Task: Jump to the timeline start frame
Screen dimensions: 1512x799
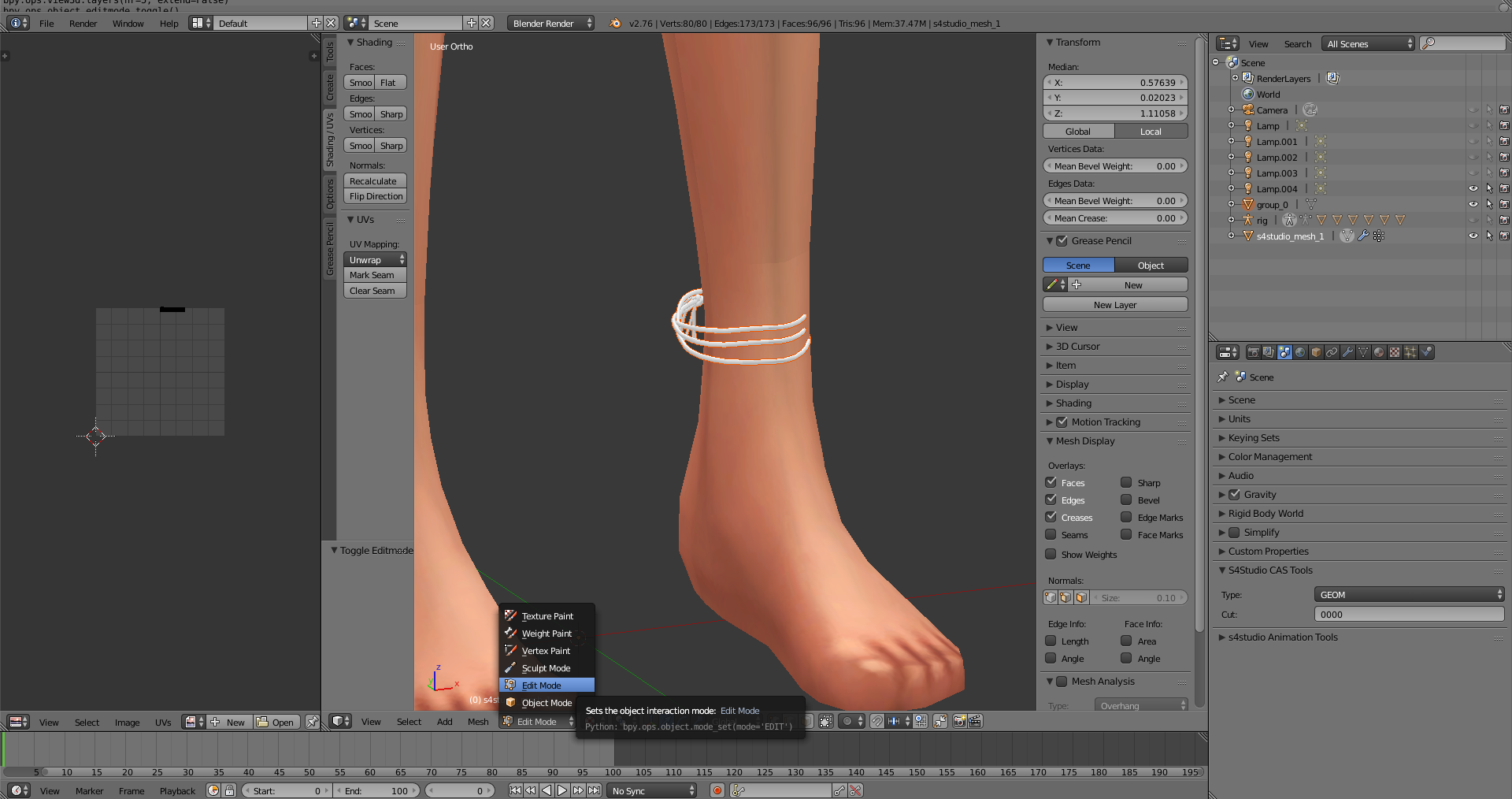Action: click(x=515, y=790)
